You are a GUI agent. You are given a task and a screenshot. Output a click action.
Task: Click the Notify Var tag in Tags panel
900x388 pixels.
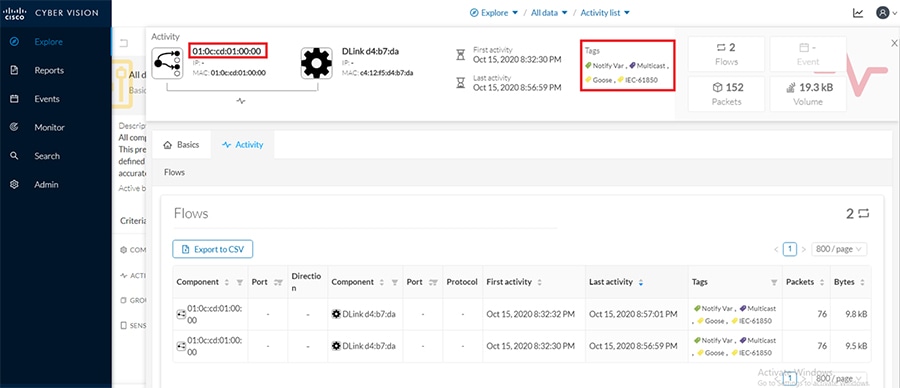(x=604, y=65)
